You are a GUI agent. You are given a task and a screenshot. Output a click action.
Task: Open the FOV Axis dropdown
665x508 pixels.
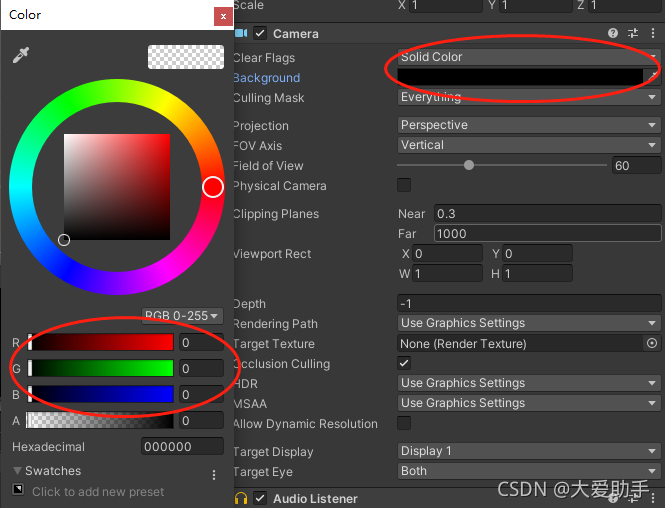point(529,145)
